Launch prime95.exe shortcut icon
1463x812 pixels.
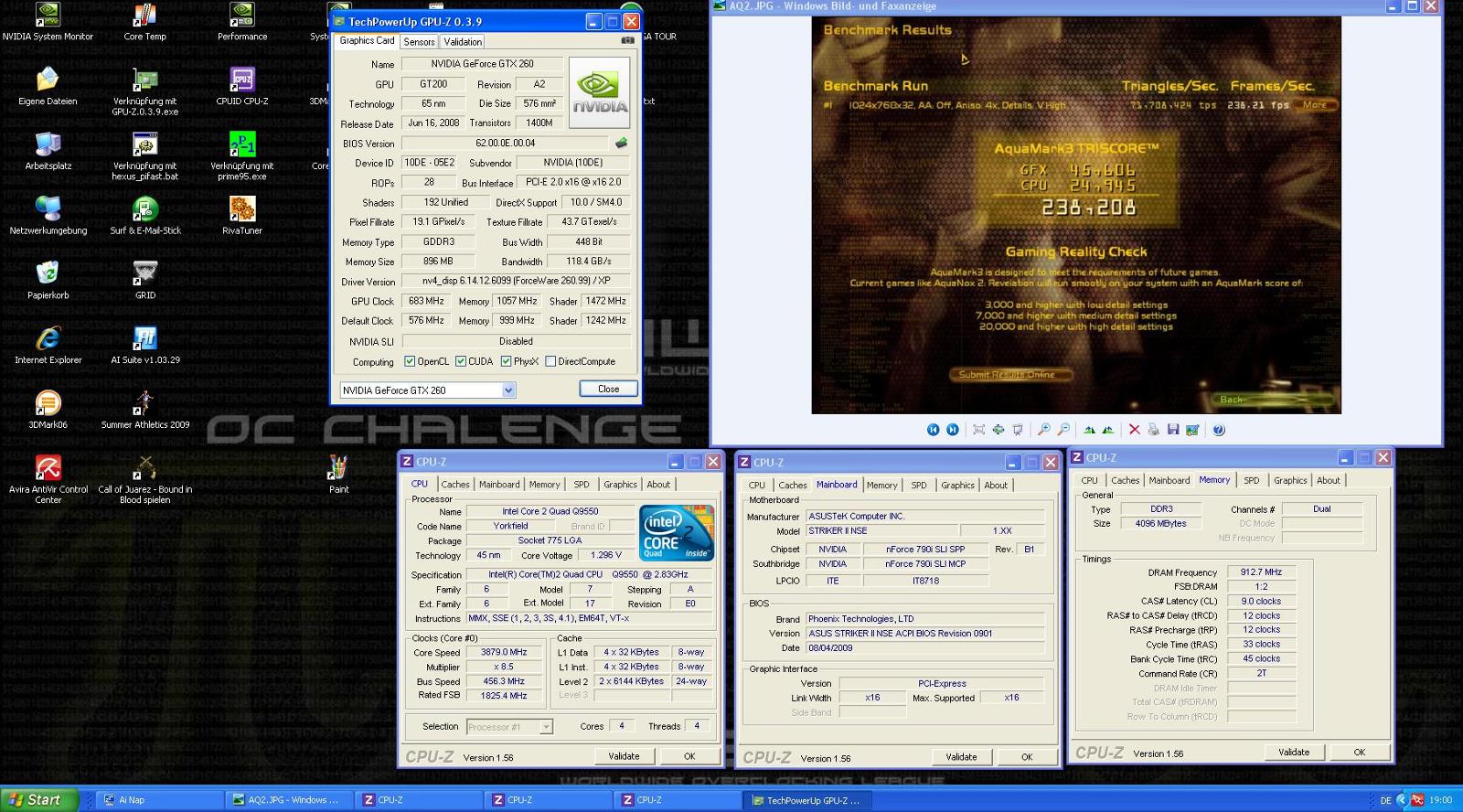click(x=242, y=155)
